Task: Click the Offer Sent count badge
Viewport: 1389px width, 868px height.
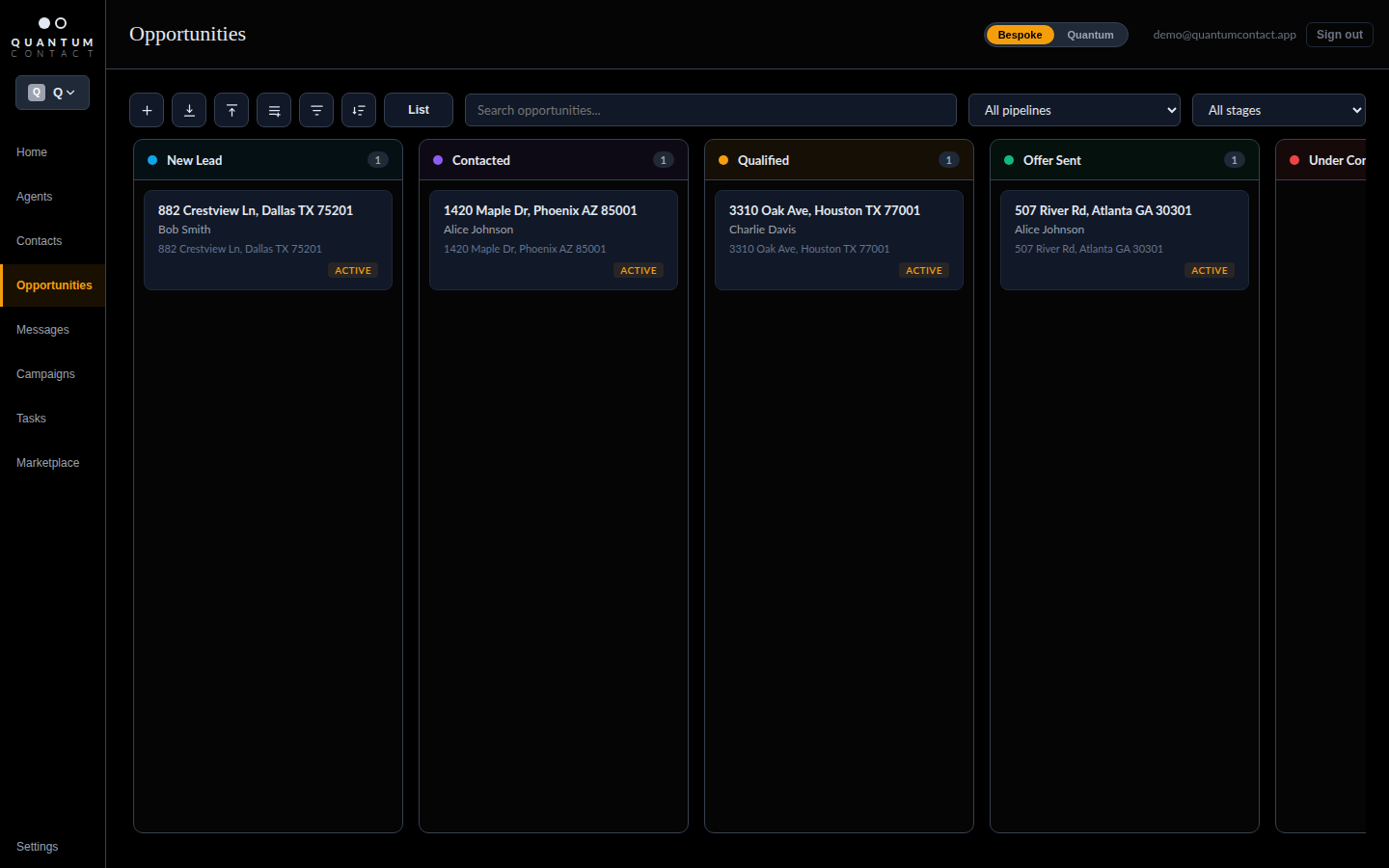Action: pyautogui.click(x=1235, y=160)
